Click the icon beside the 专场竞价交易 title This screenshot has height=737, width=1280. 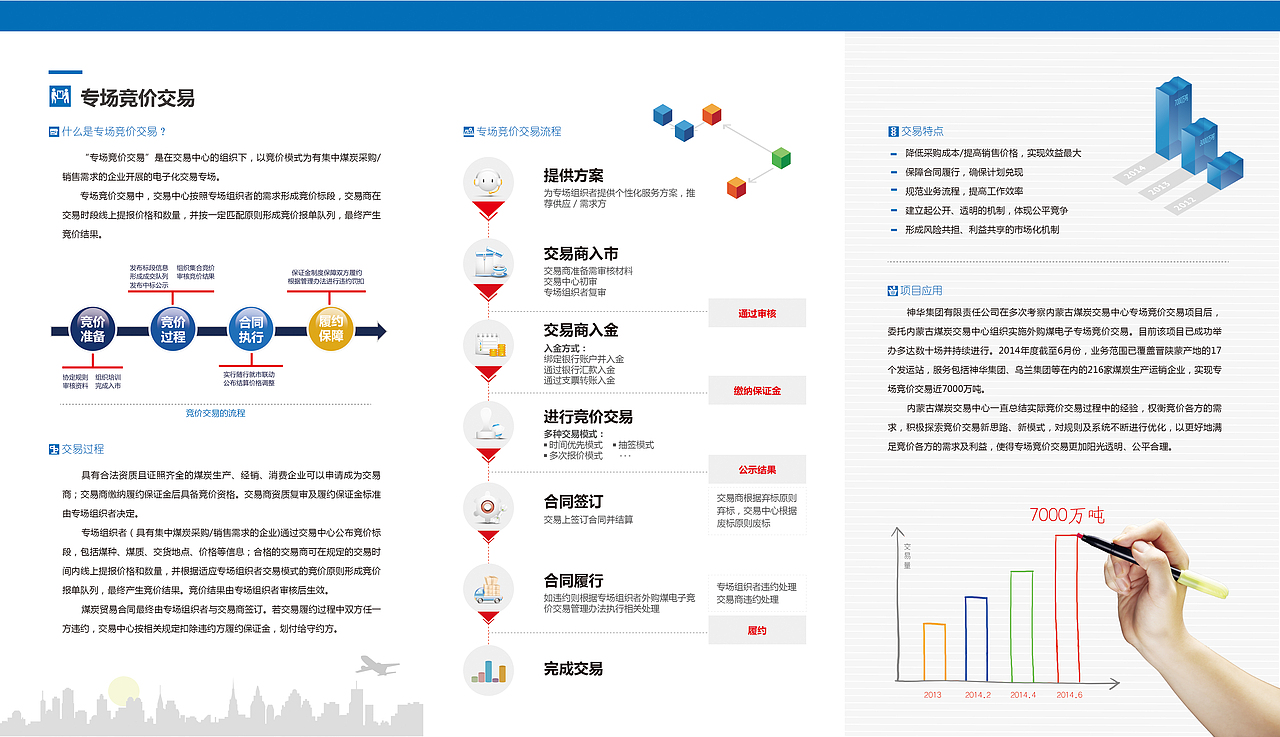pyautogui.click(x=59, y=97)
